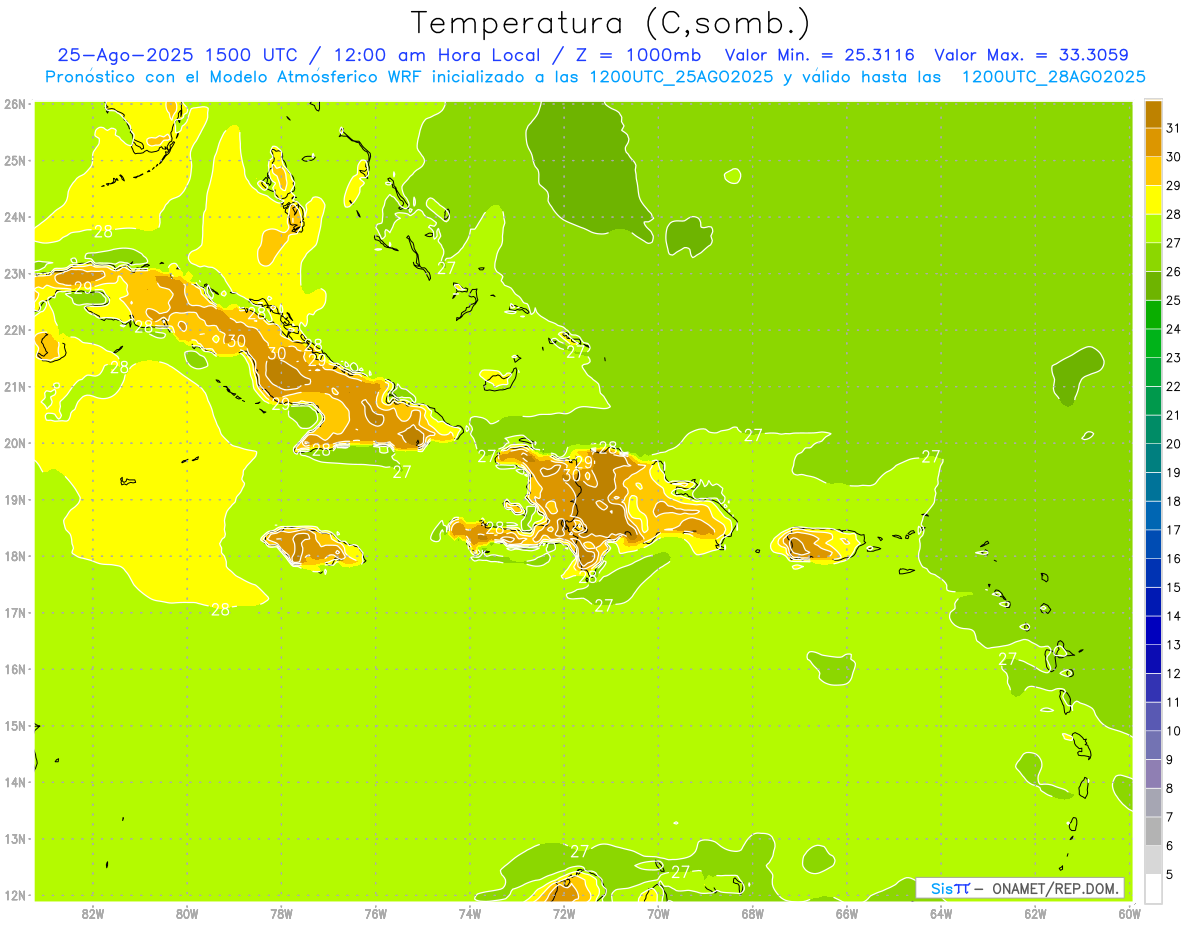Viewport: 1200px width, 927px height.
Task: Pick the yellow-green swatch between 27 and 28
Action: [1153, 228]
